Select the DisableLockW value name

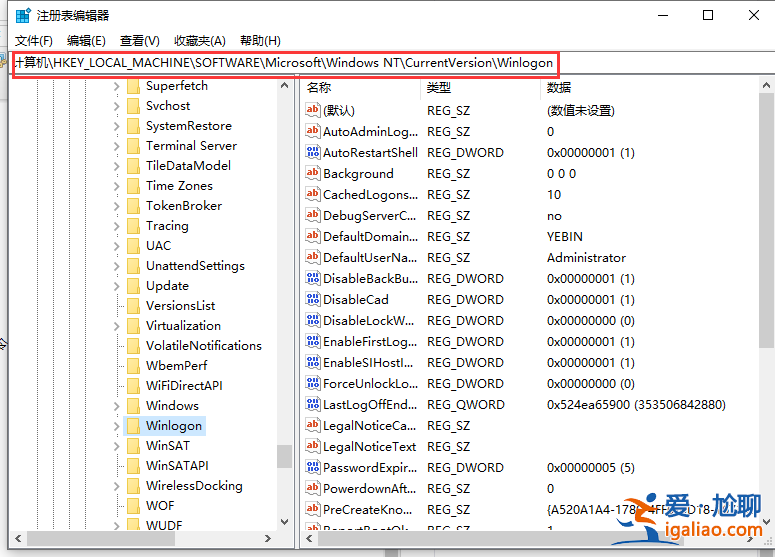coord(369,321)
